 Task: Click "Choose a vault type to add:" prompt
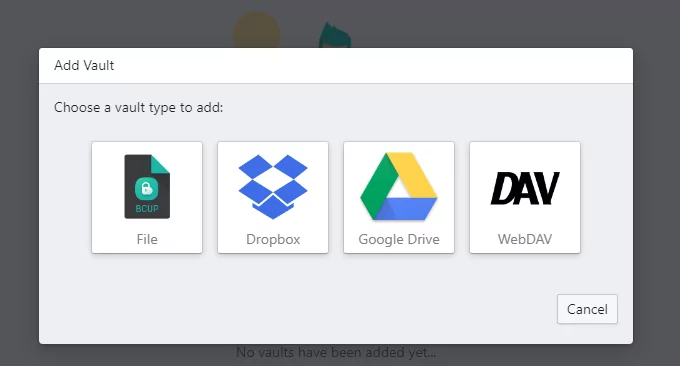click(138, 108)
